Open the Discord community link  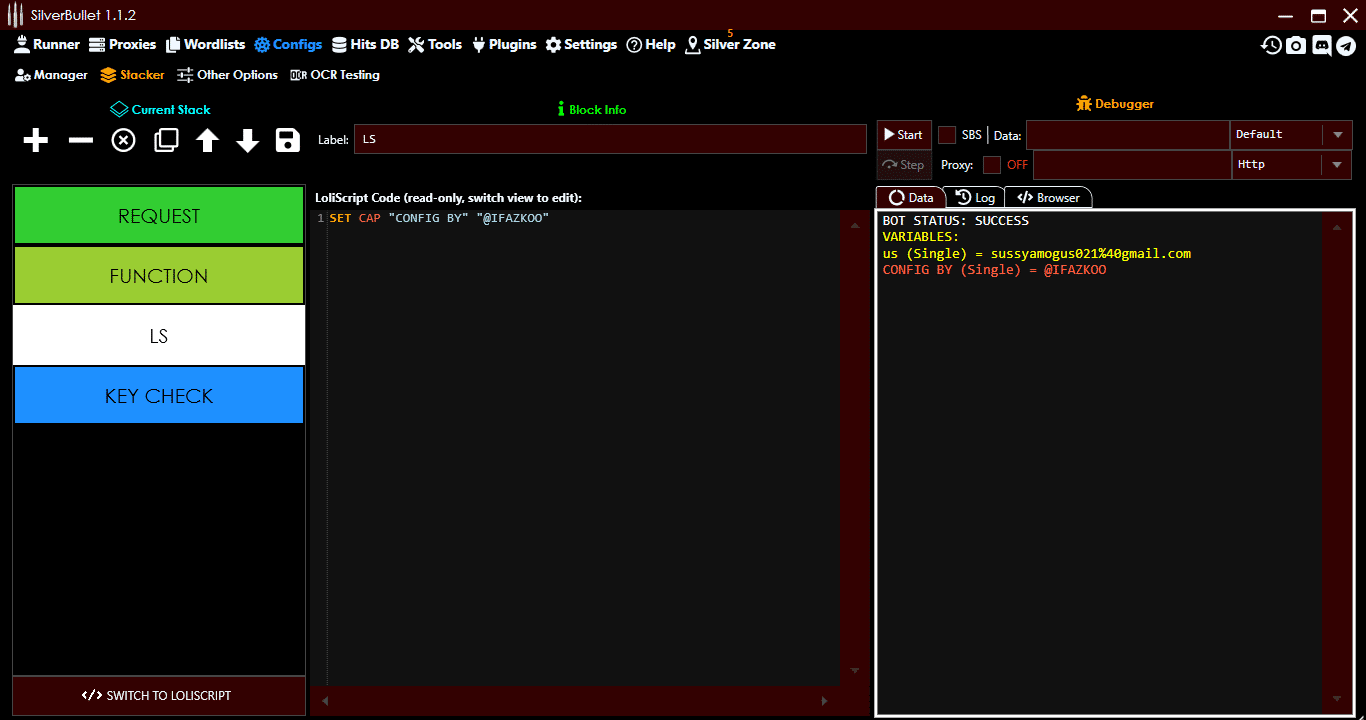(x=1322, y=45)
